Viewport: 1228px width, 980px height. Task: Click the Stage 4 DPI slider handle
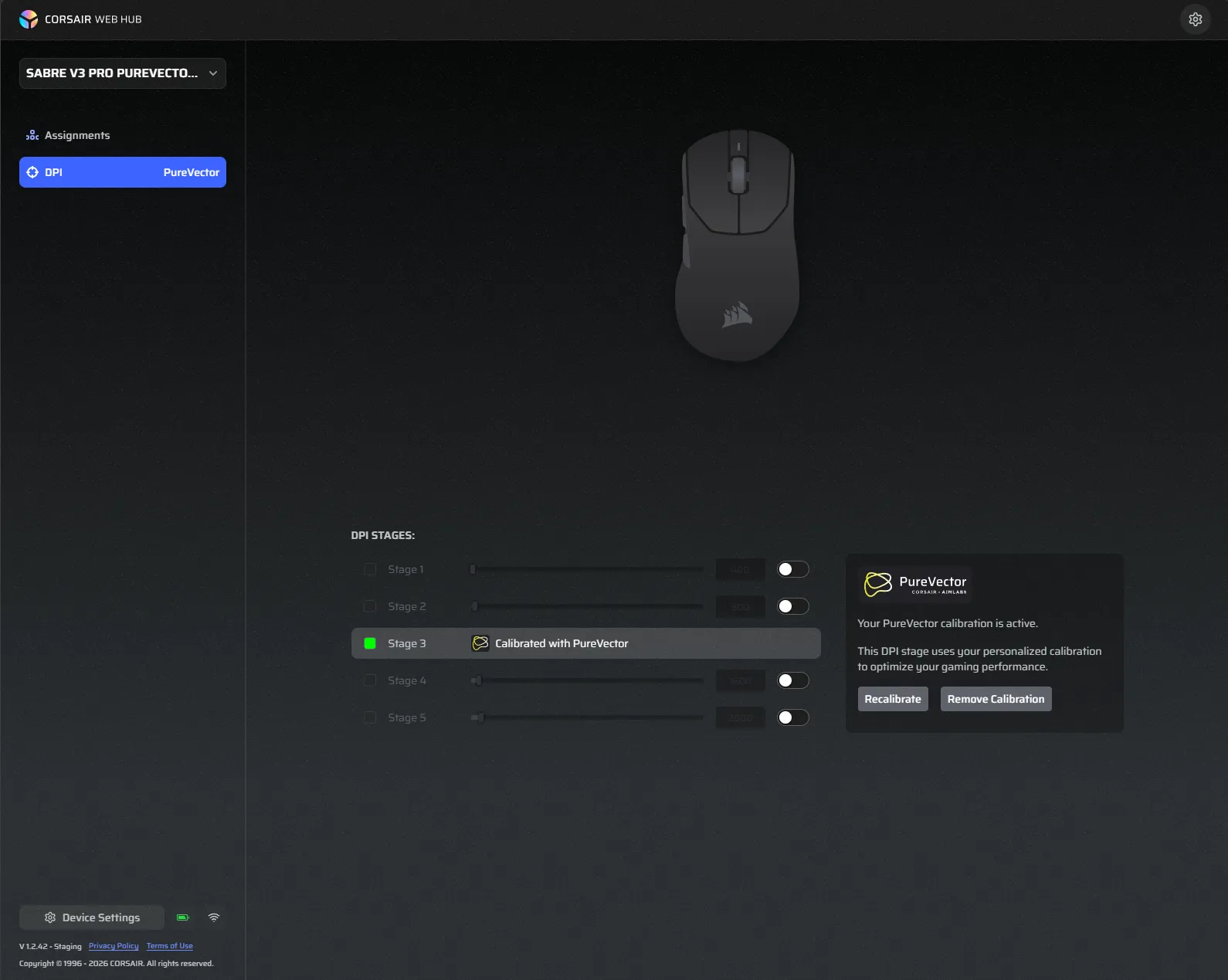[x=478, y=680]
